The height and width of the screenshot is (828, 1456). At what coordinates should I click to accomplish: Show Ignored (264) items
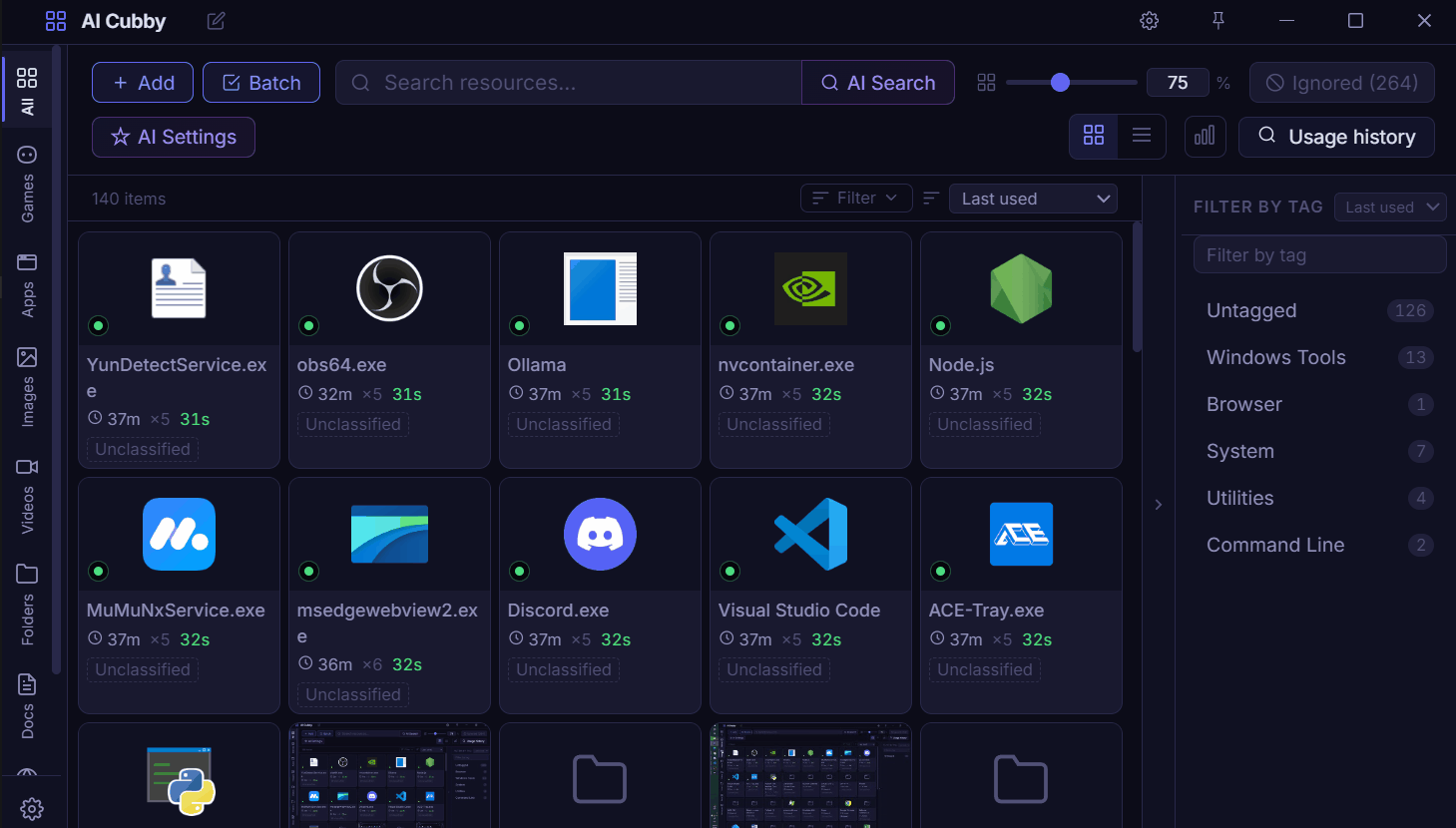point(1342,83)
